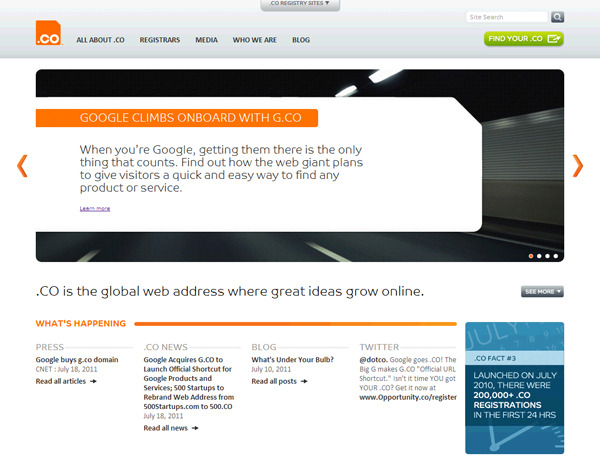The height and width of the screenshot is (469, 600).
Task: Click the next slide orange arrow
Action: pos(577,166)
